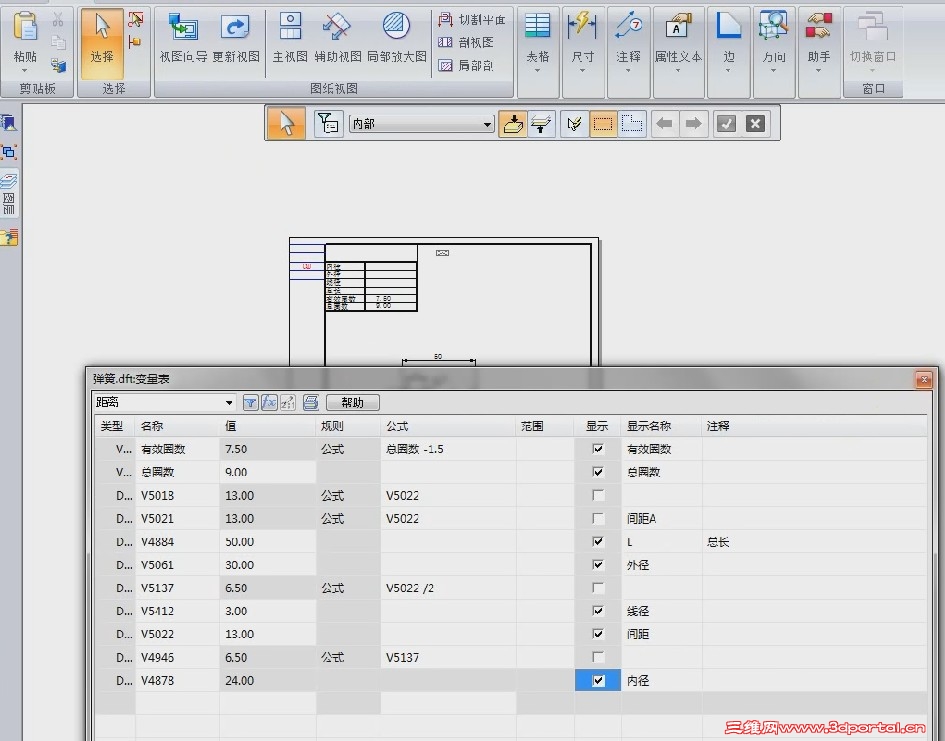This screenshot has width=945, height=741.
Task: Click the right arrow (next) on command bar
Action: tap(693, 124)
